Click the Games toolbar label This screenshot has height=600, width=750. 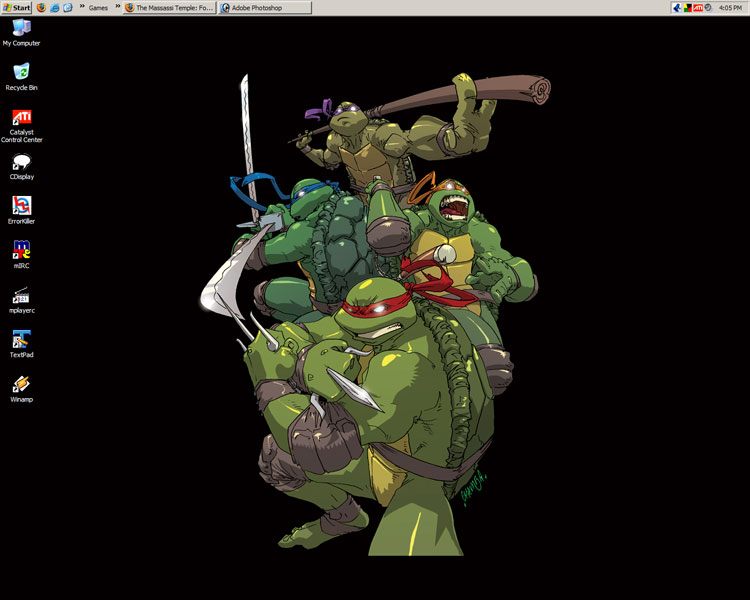(99, 8)
